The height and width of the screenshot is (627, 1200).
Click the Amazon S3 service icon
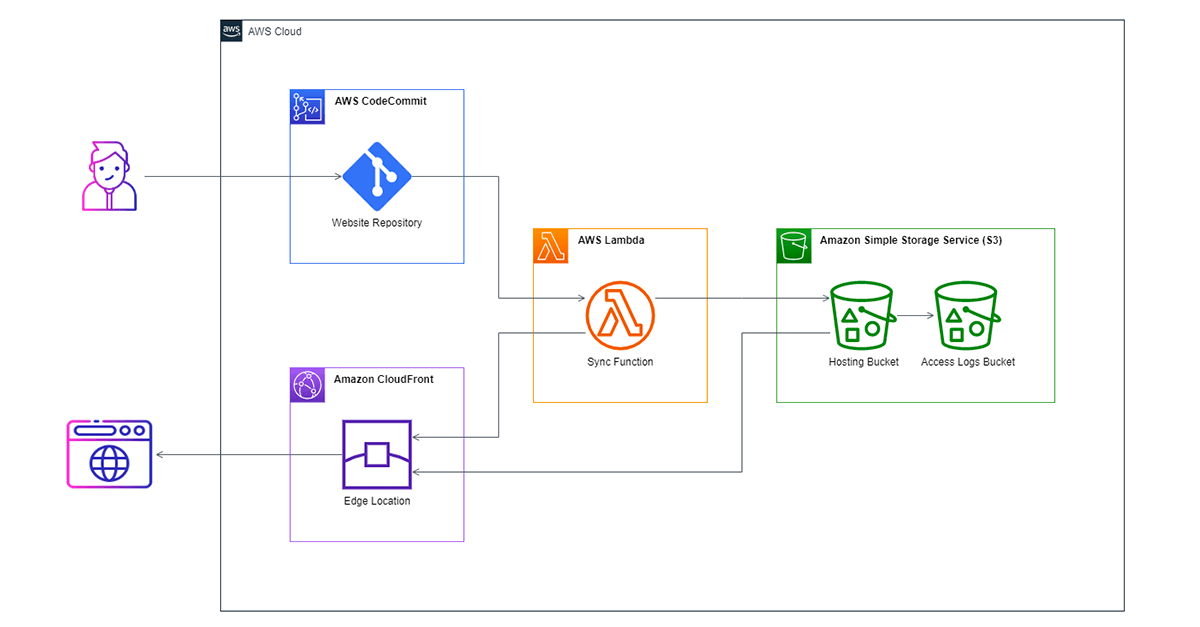coord(794,246)
